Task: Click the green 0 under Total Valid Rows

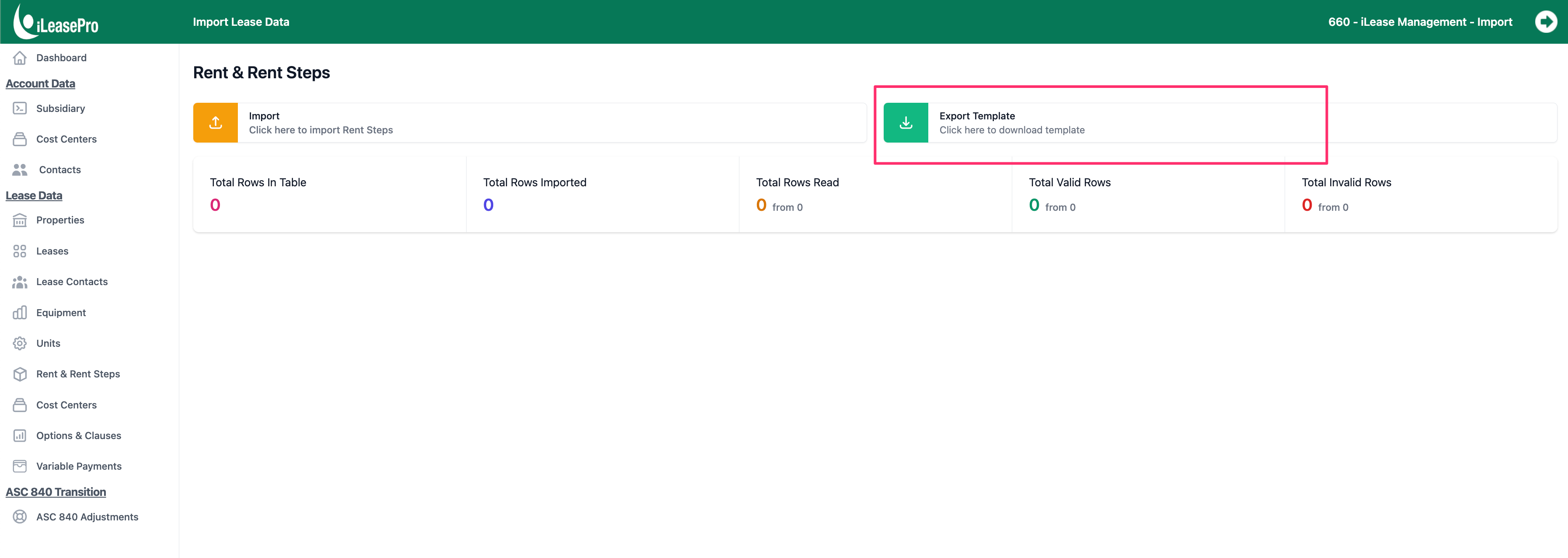Action: (1034, 205)
